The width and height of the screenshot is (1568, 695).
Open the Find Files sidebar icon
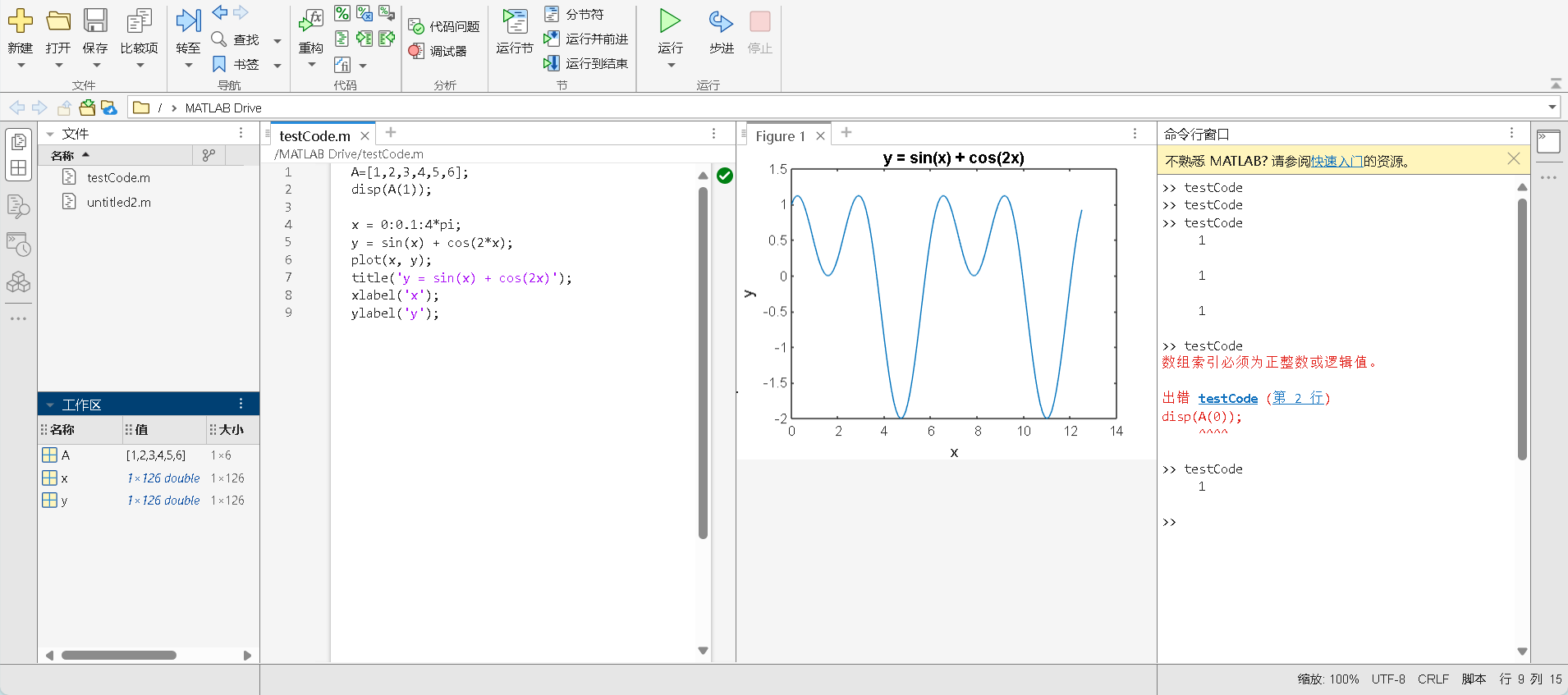pyautogui.click(x=18, y=206)
